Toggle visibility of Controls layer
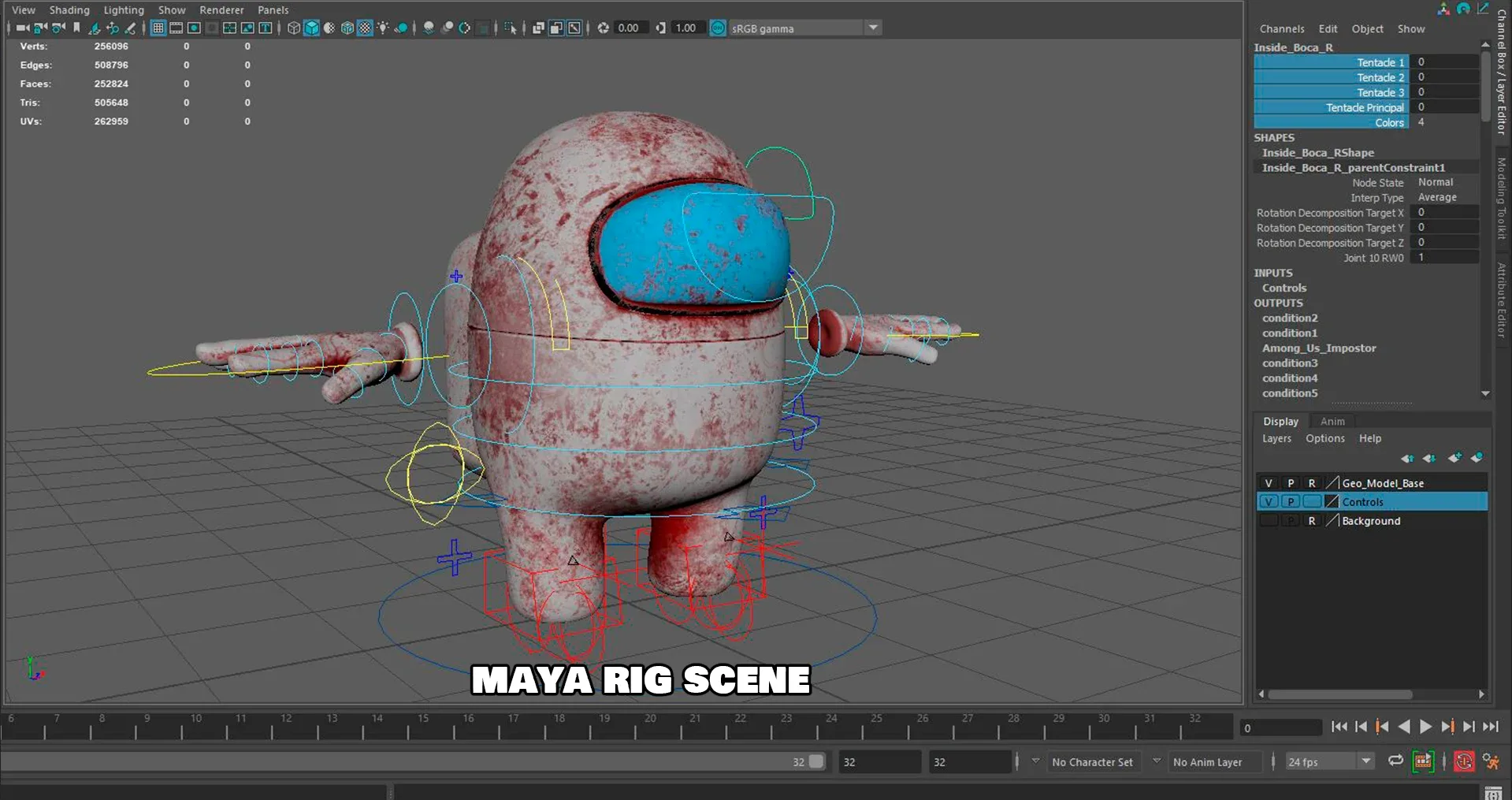Image resolution: width=1512 pixels, height=800 pixels. [x=1269, y=501]
